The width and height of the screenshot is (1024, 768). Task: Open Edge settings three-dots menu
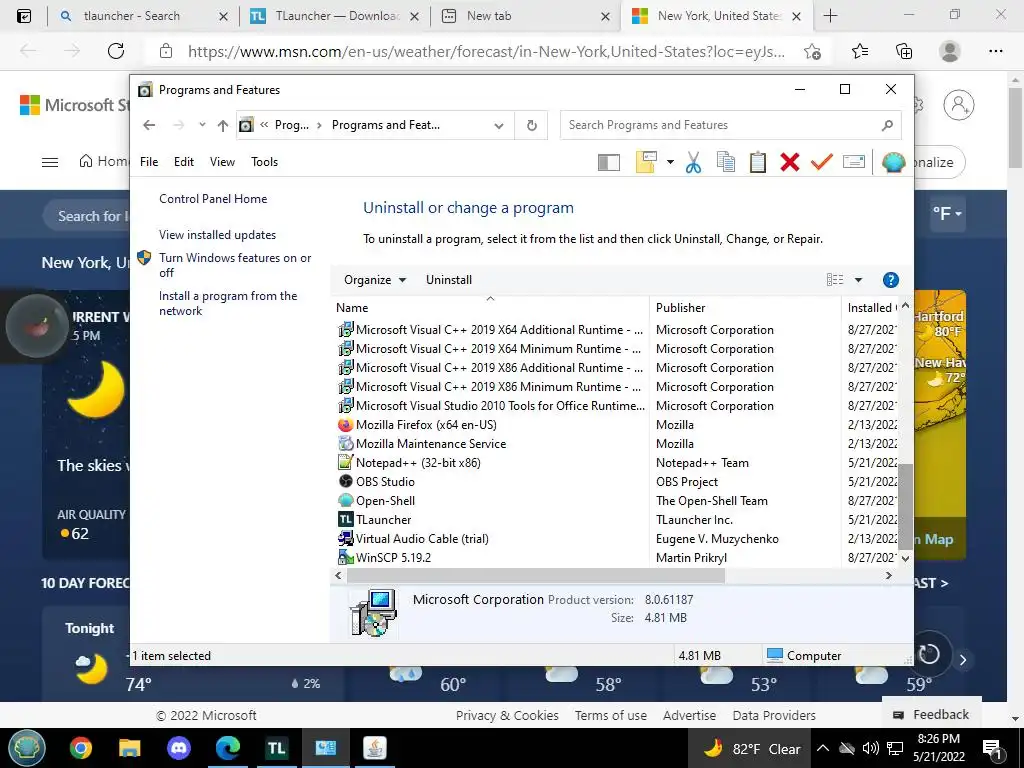click(995, 51)
